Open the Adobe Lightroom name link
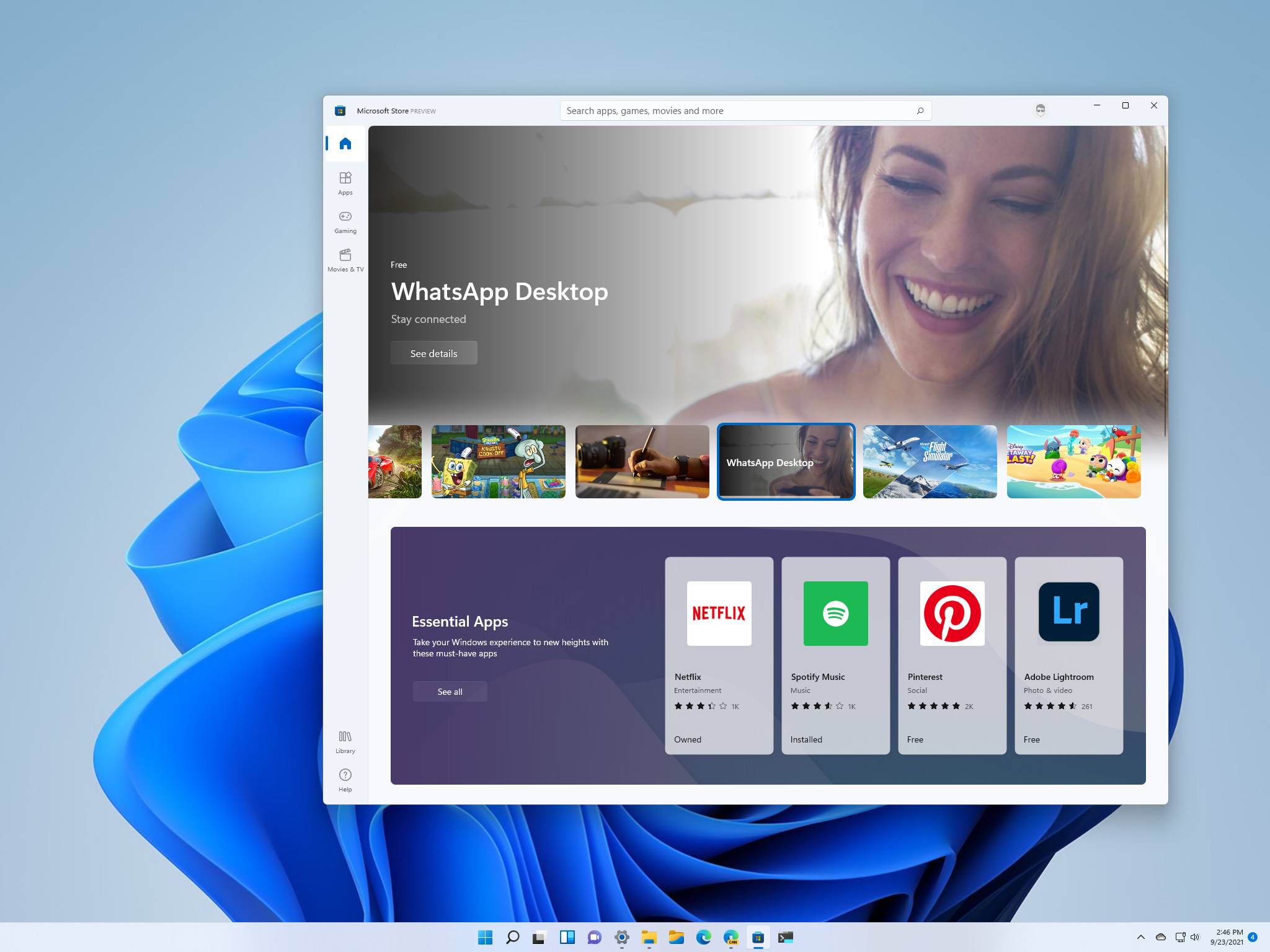Viewport: 1270px width, 952px height. (1059, 677)
